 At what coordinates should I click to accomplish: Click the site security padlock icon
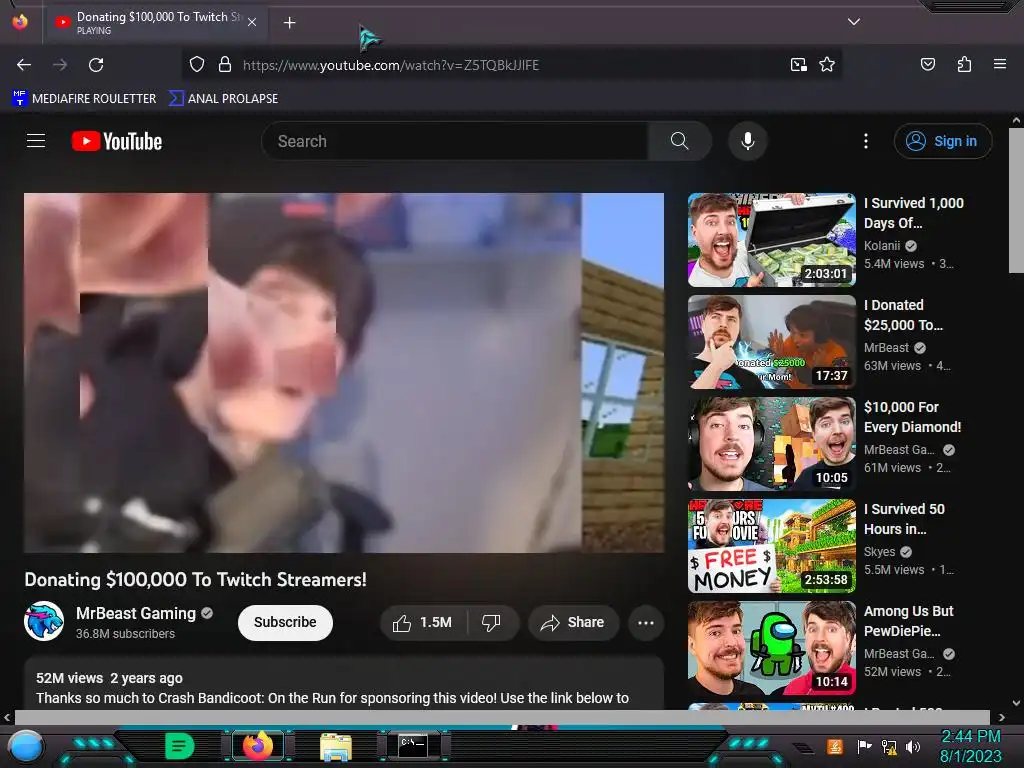[225, 64]
